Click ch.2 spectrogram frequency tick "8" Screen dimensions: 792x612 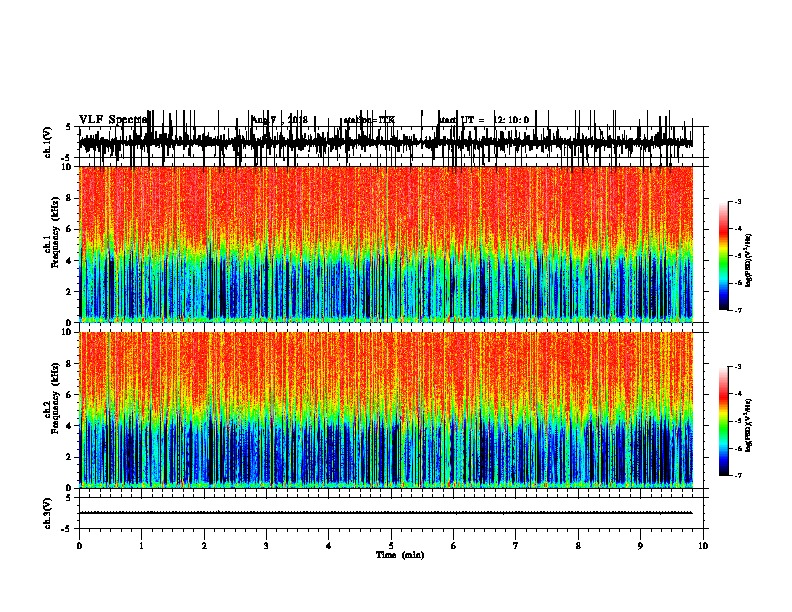[x=69, y=364]
